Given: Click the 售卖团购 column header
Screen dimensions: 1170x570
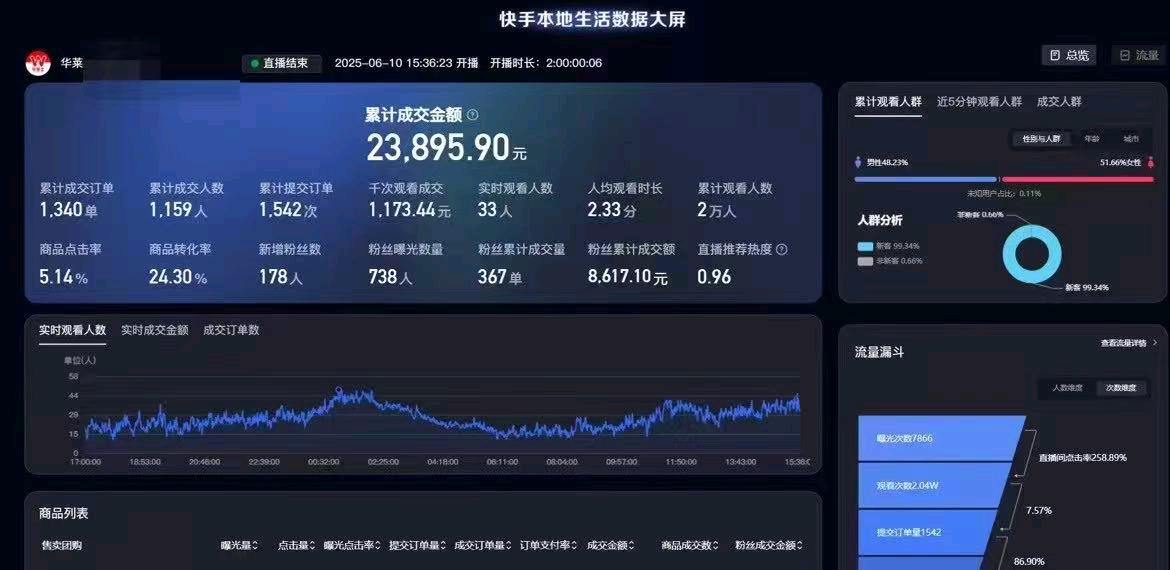Looking at the screenshot, I should [x=62, y=545].
